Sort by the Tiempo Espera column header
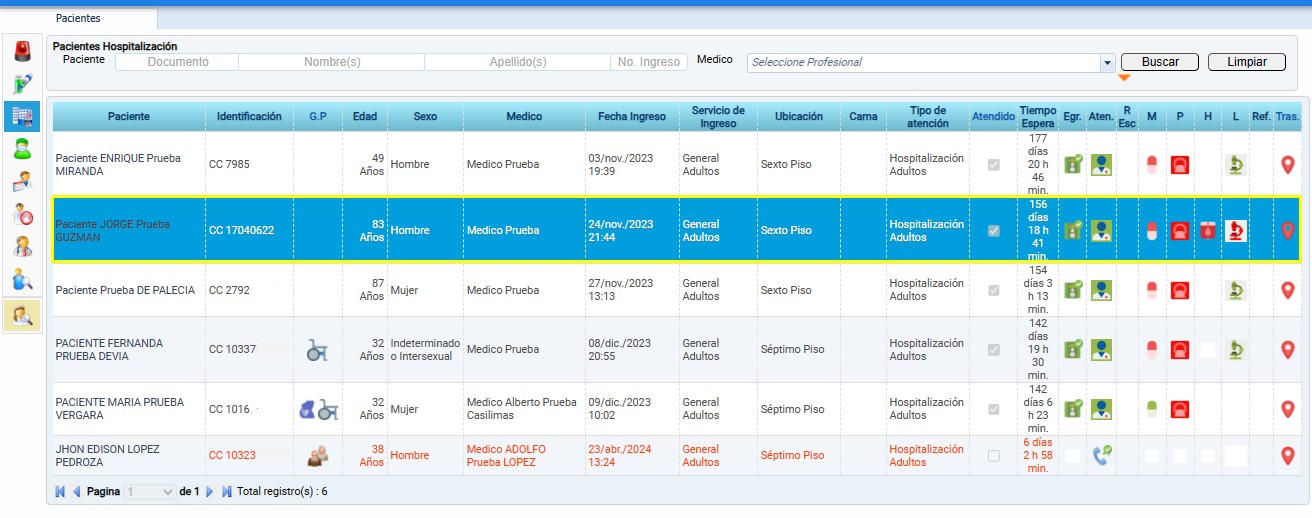 1037,117
